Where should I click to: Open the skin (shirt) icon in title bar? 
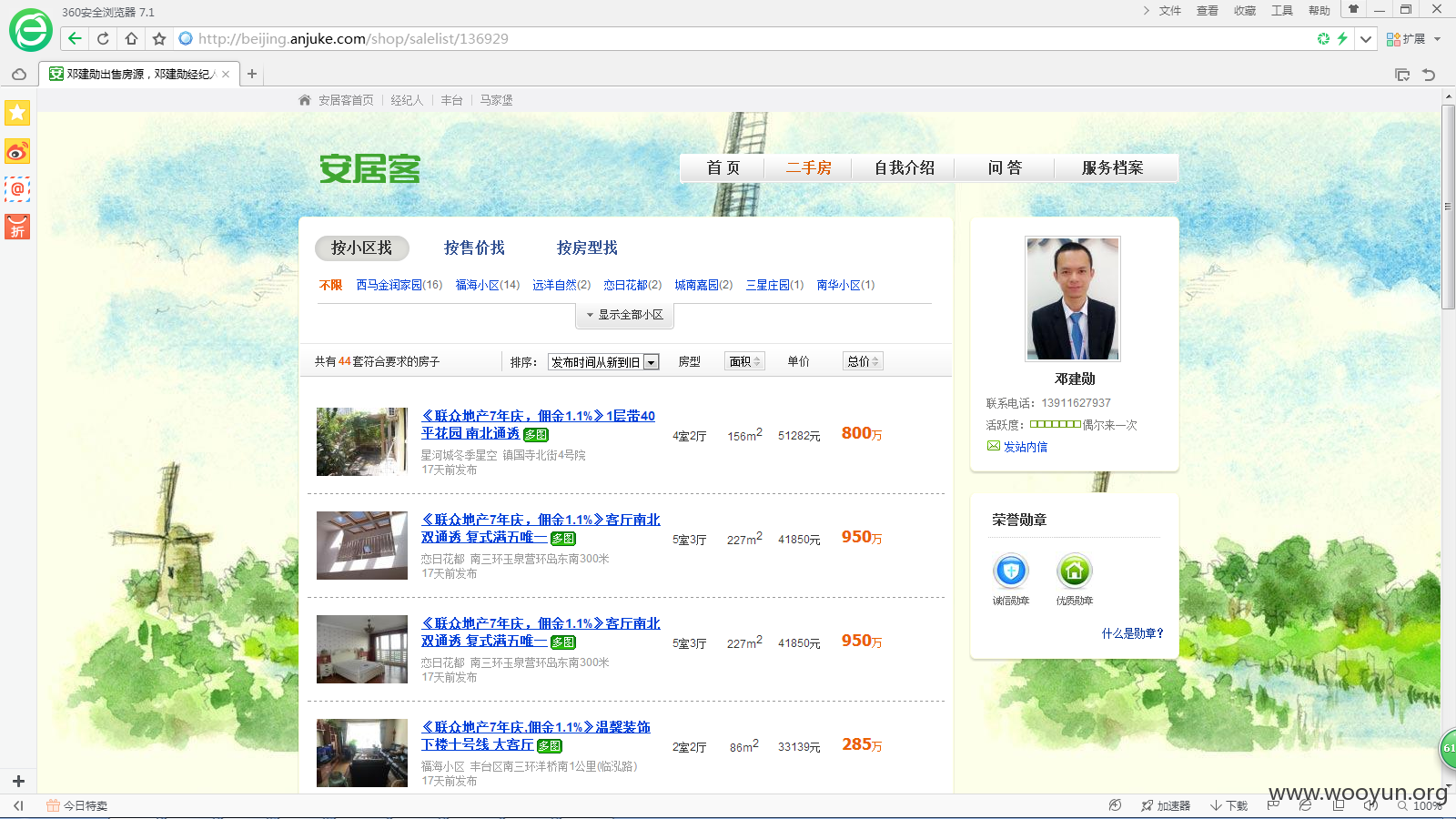coord(1353,9)
